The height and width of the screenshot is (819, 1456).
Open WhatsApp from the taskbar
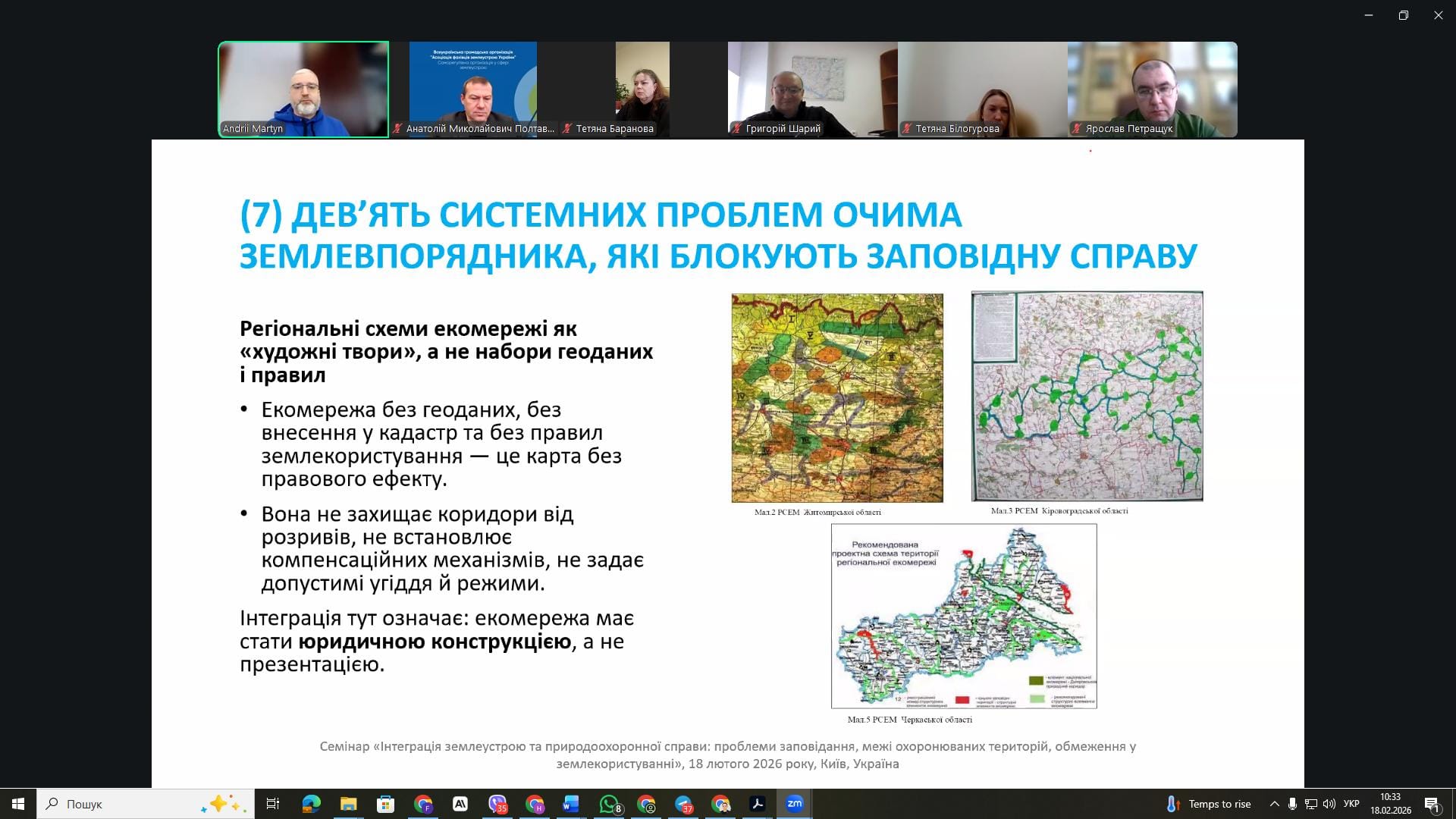pos(609,804)
